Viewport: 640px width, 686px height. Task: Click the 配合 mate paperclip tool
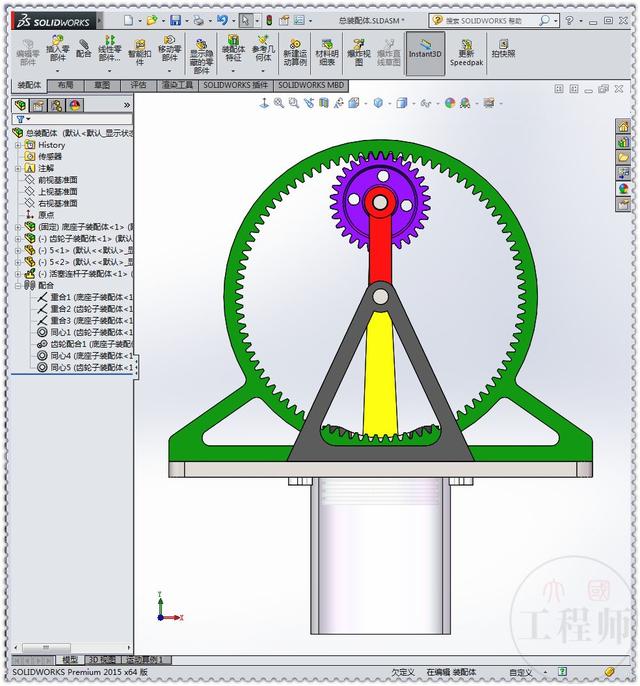(84, 48)
